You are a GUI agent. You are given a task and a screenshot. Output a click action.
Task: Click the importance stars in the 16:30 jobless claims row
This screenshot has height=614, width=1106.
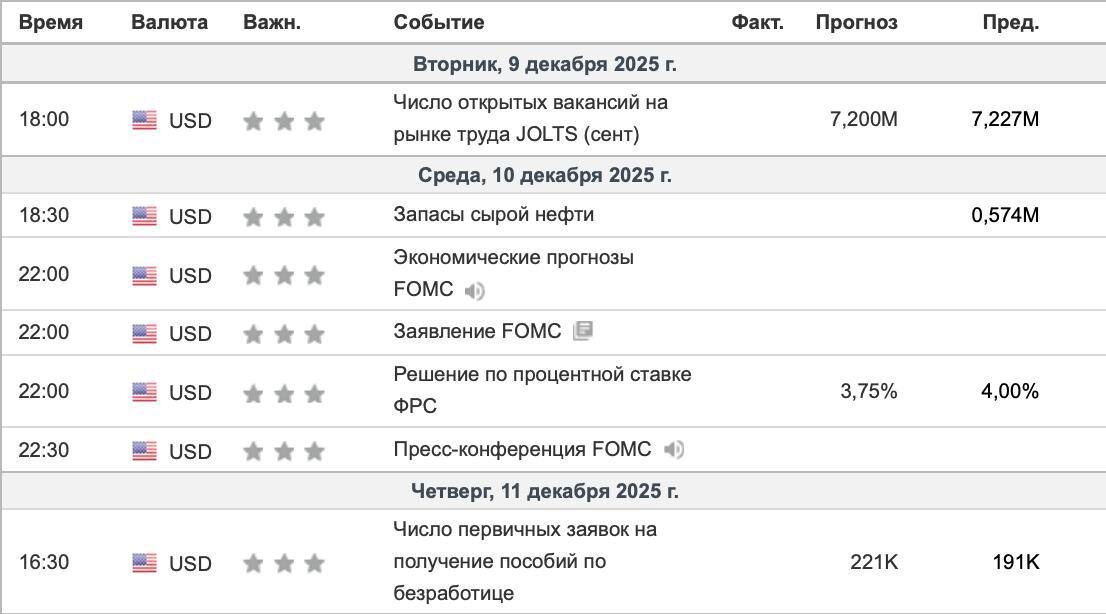coord(284,562)
